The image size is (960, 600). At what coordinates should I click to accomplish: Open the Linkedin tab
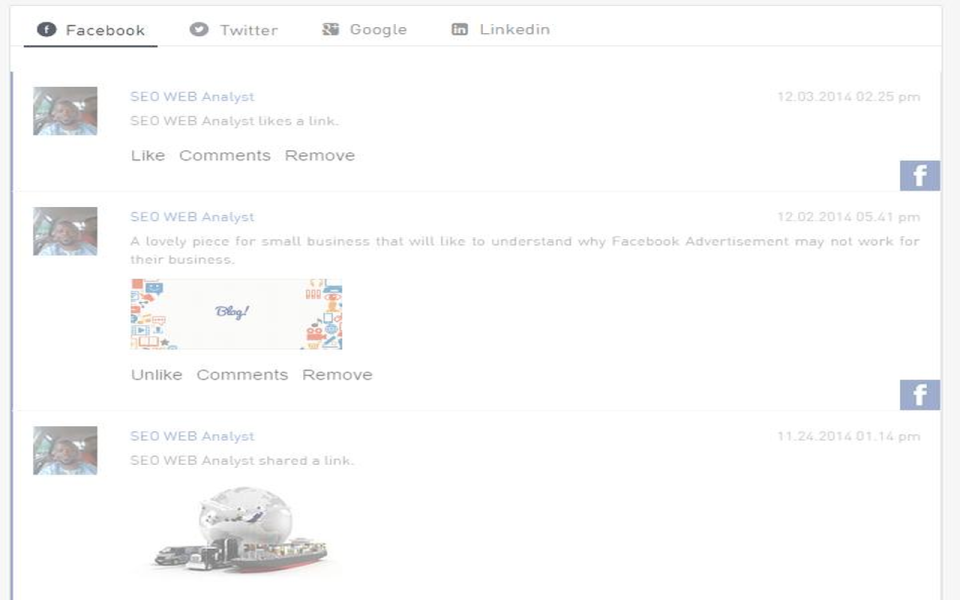coord(512,29)
